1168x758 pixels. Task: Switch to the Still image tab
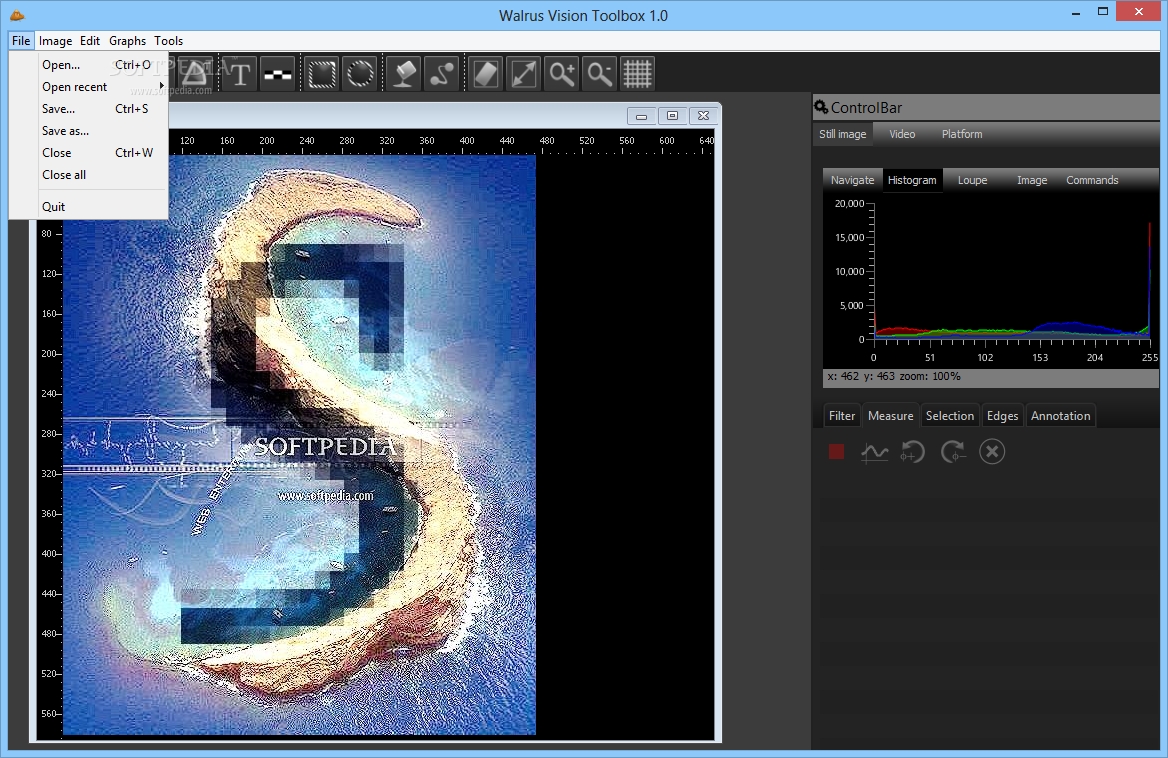point(842,134)
